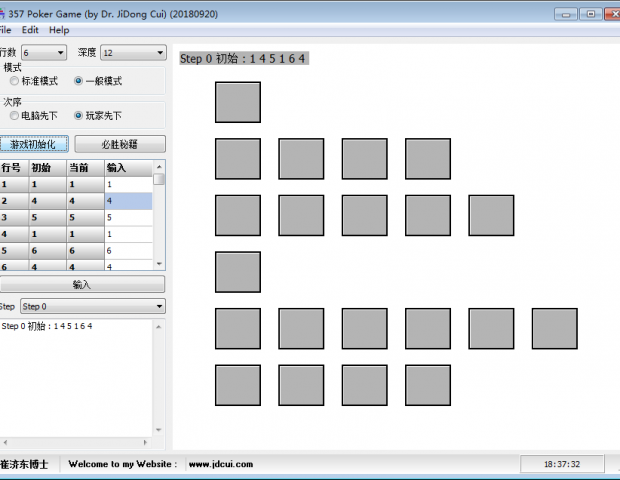Choose the third card in the third row
This screenshot has height=480, width=620.
coord(364,216)
